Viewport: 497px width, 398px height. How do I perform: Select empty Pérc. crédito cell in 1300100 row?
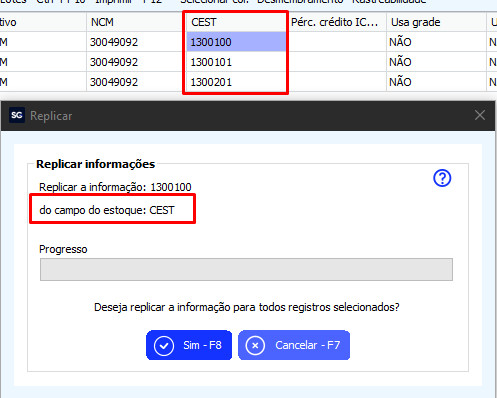pos(336,42)
